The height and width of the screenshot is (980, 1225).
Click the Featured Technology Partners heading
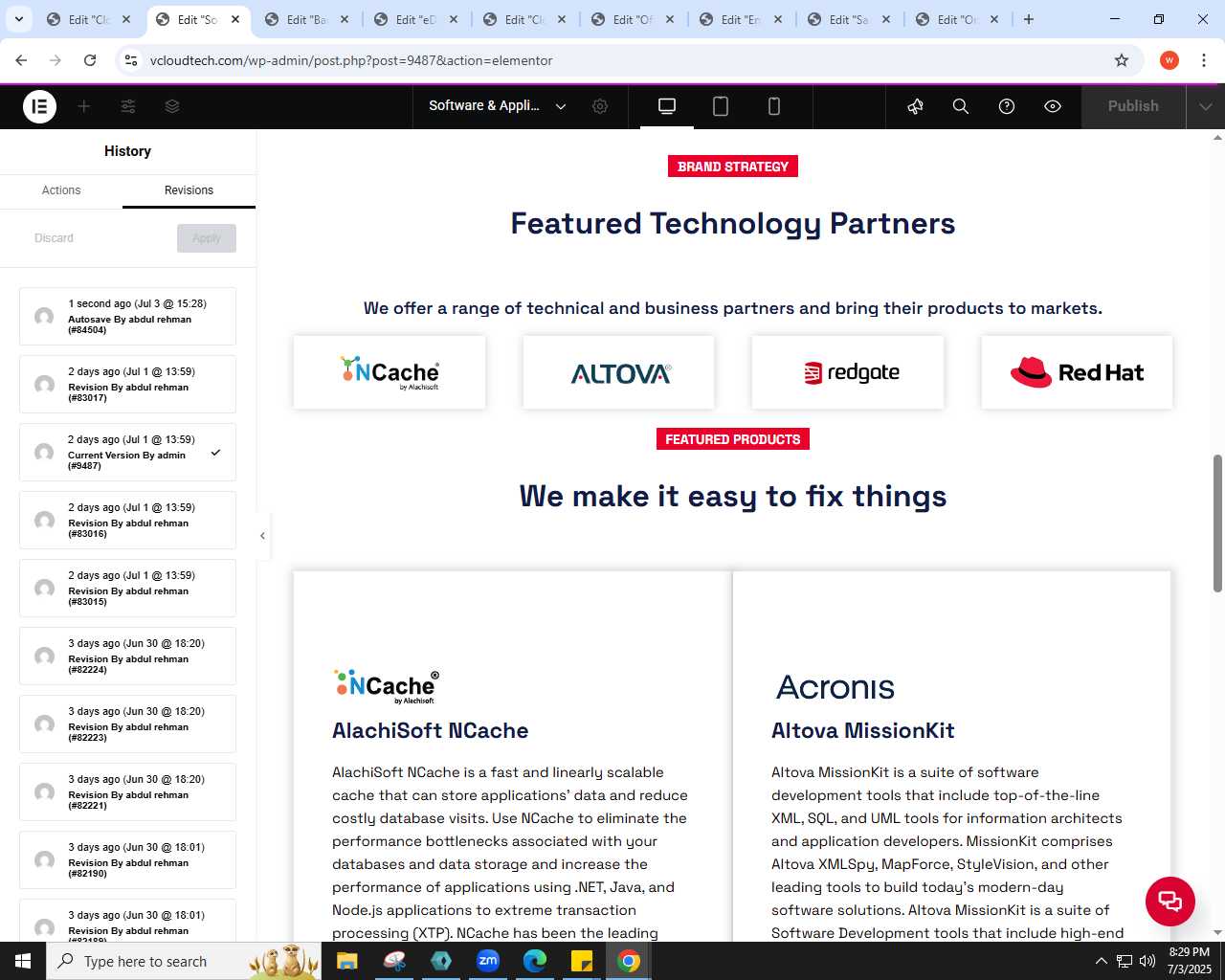[733, 223]
